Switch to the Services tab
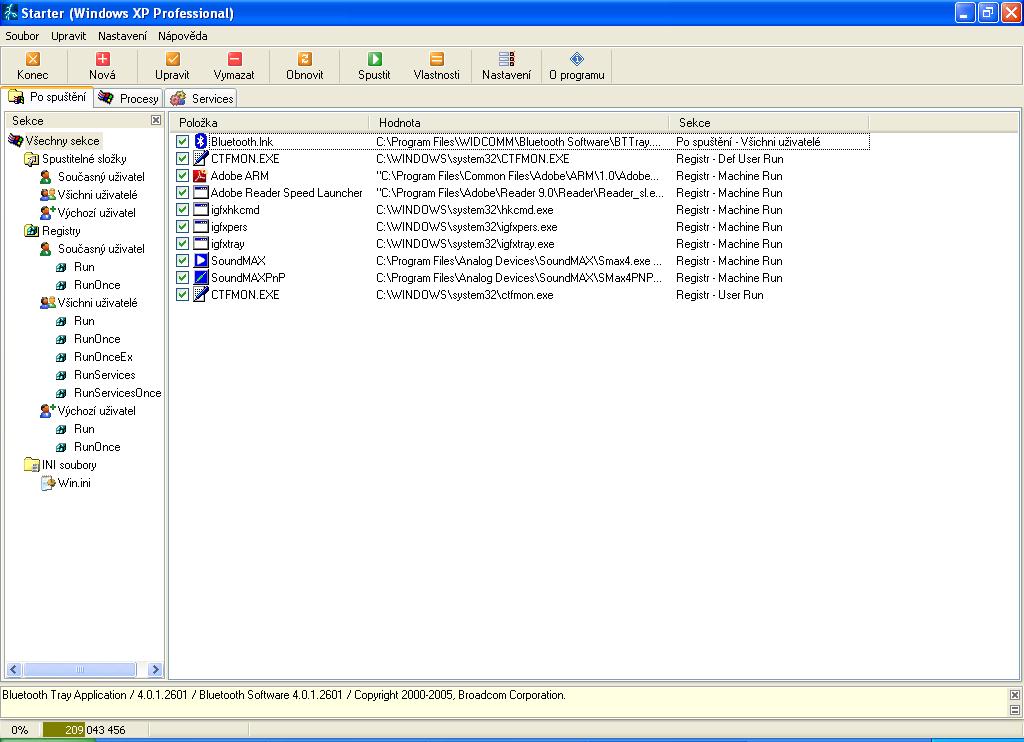This screenshot has width=1024, height=742. pyautogui.click(x=201, y=99)
